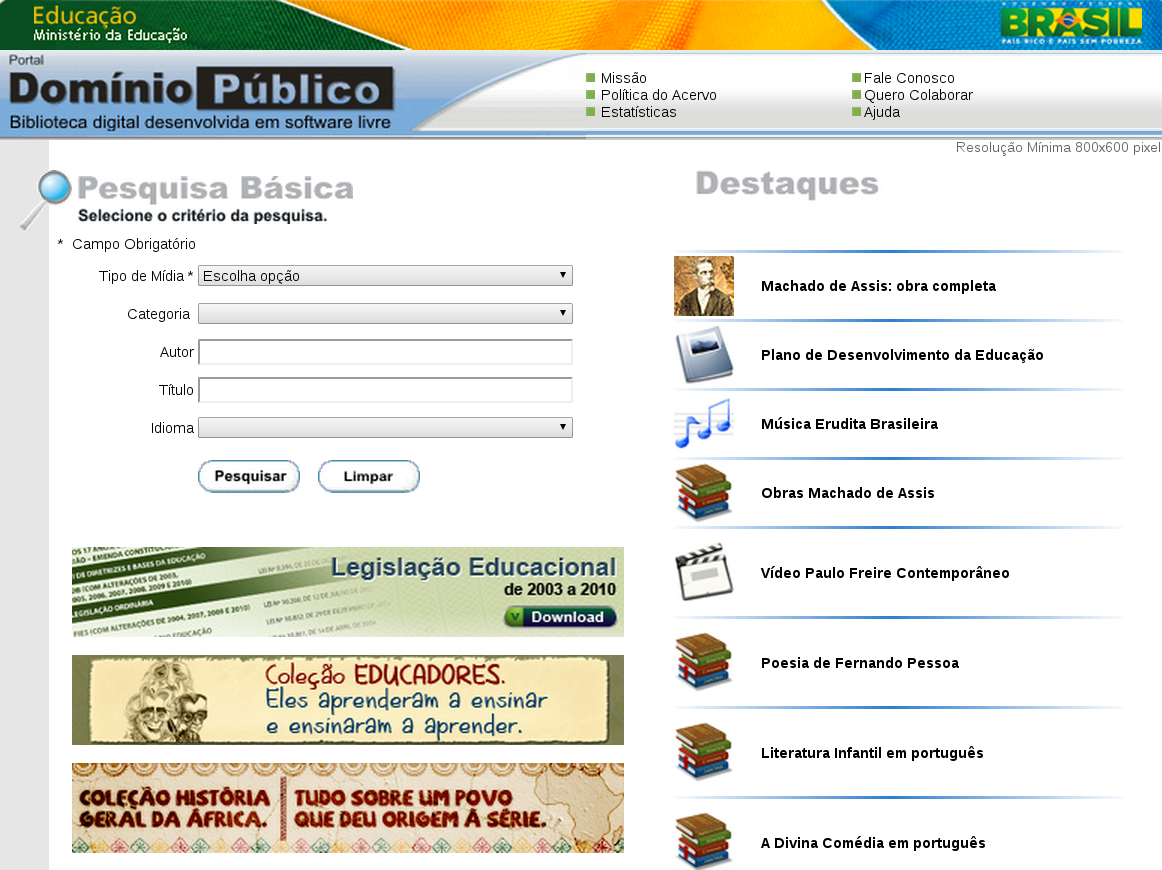Screen dimensions: 1162x870
Task: Click the Brasil government logo
Action: tap(1071, 23)
